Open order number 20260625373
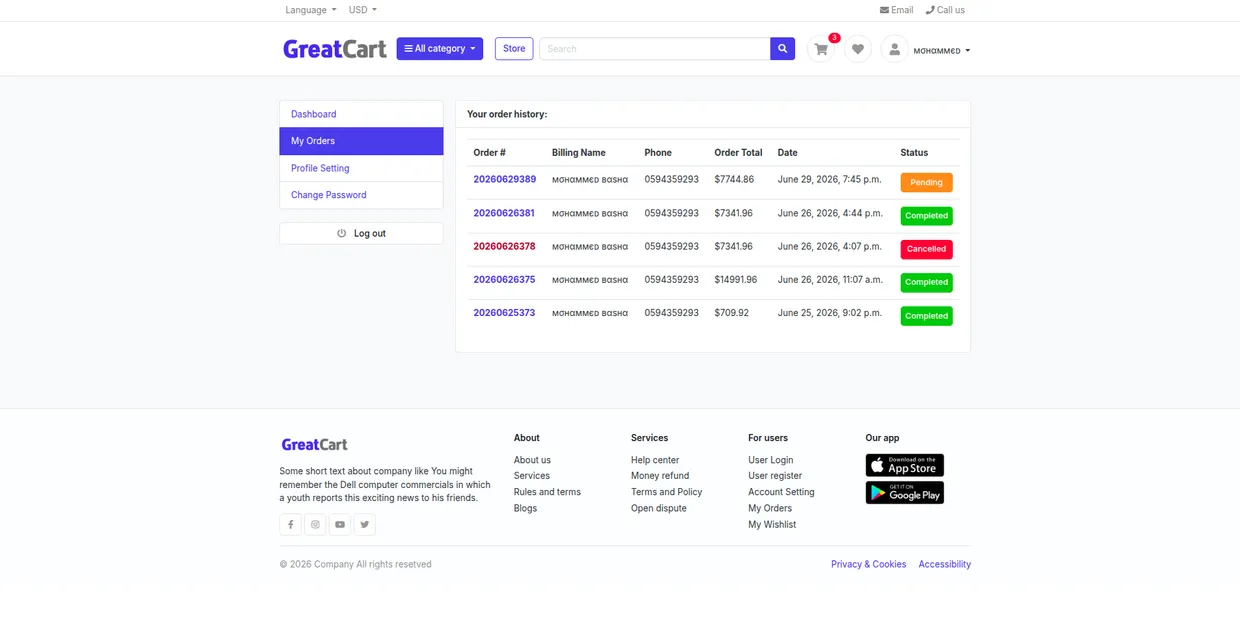The image size is (1240, 625). pos(504,313)
